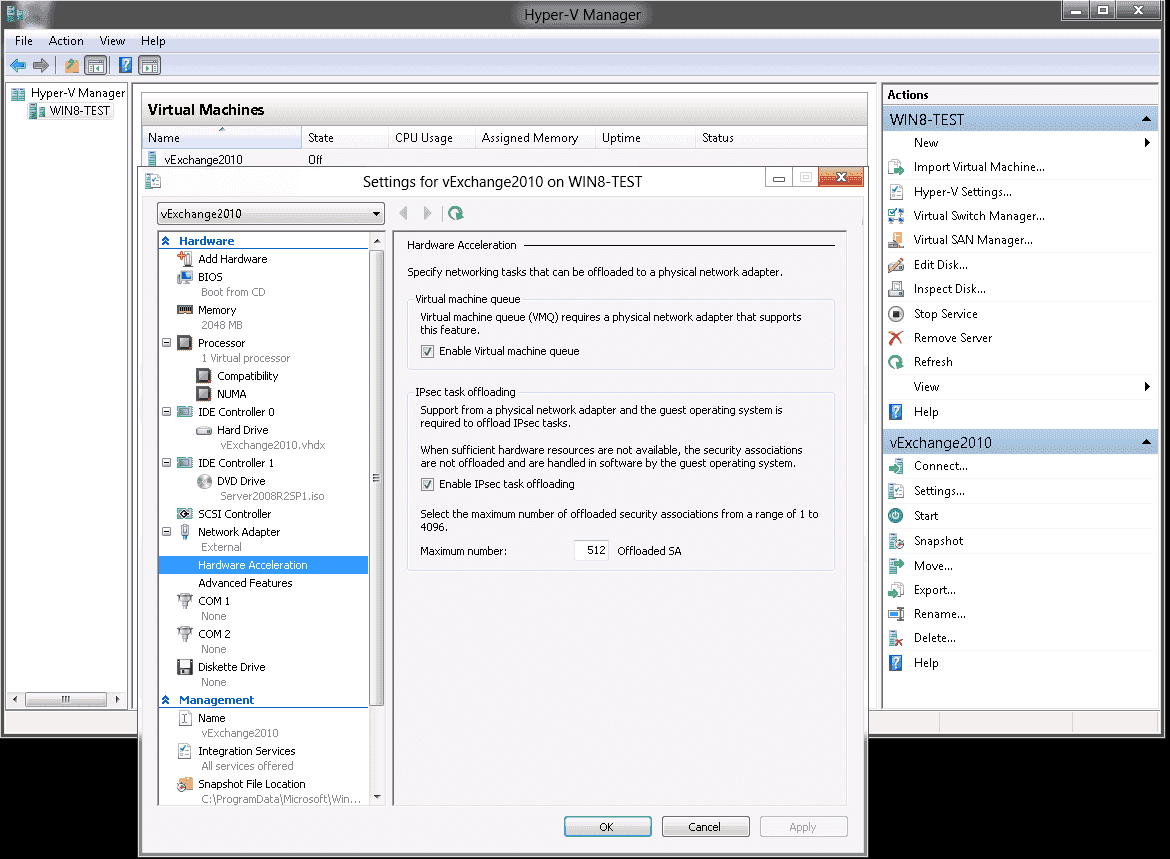
Task: Click the Add Hardware icon in the tree
Action: [184, 259]
